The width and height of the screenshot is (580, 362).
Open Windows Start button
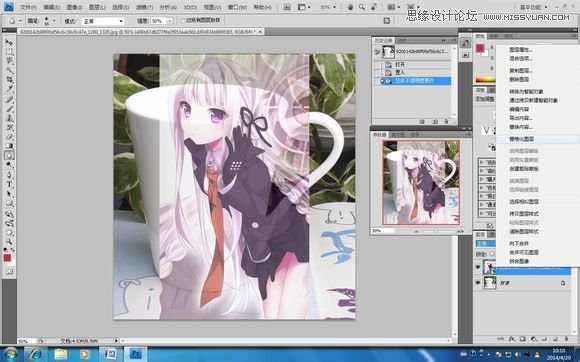pos(10,354)
